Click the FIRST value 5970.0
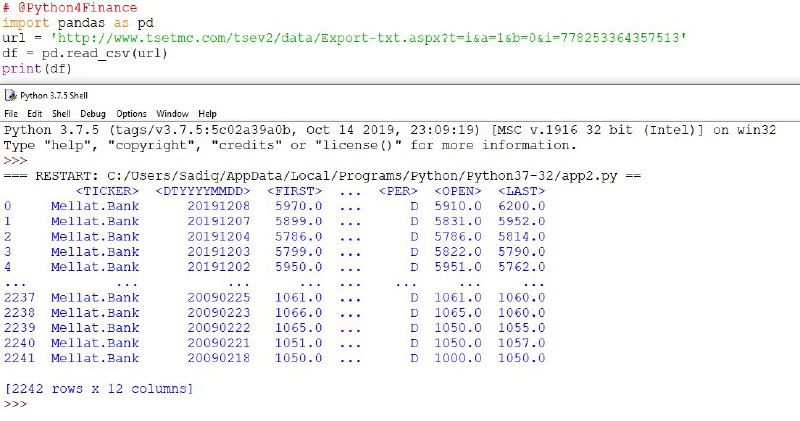The width and height of the screenshot is (800, 421). click(298, 206)
